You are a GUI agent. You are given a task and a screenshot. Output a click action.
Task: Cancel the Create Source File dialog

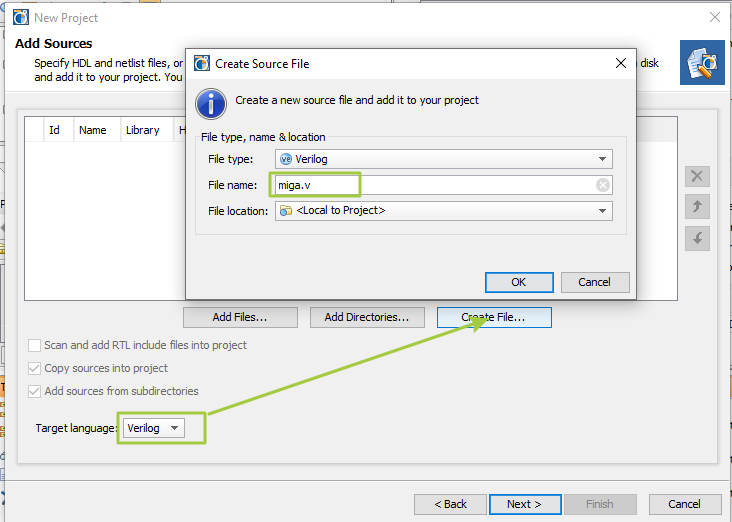595,282
